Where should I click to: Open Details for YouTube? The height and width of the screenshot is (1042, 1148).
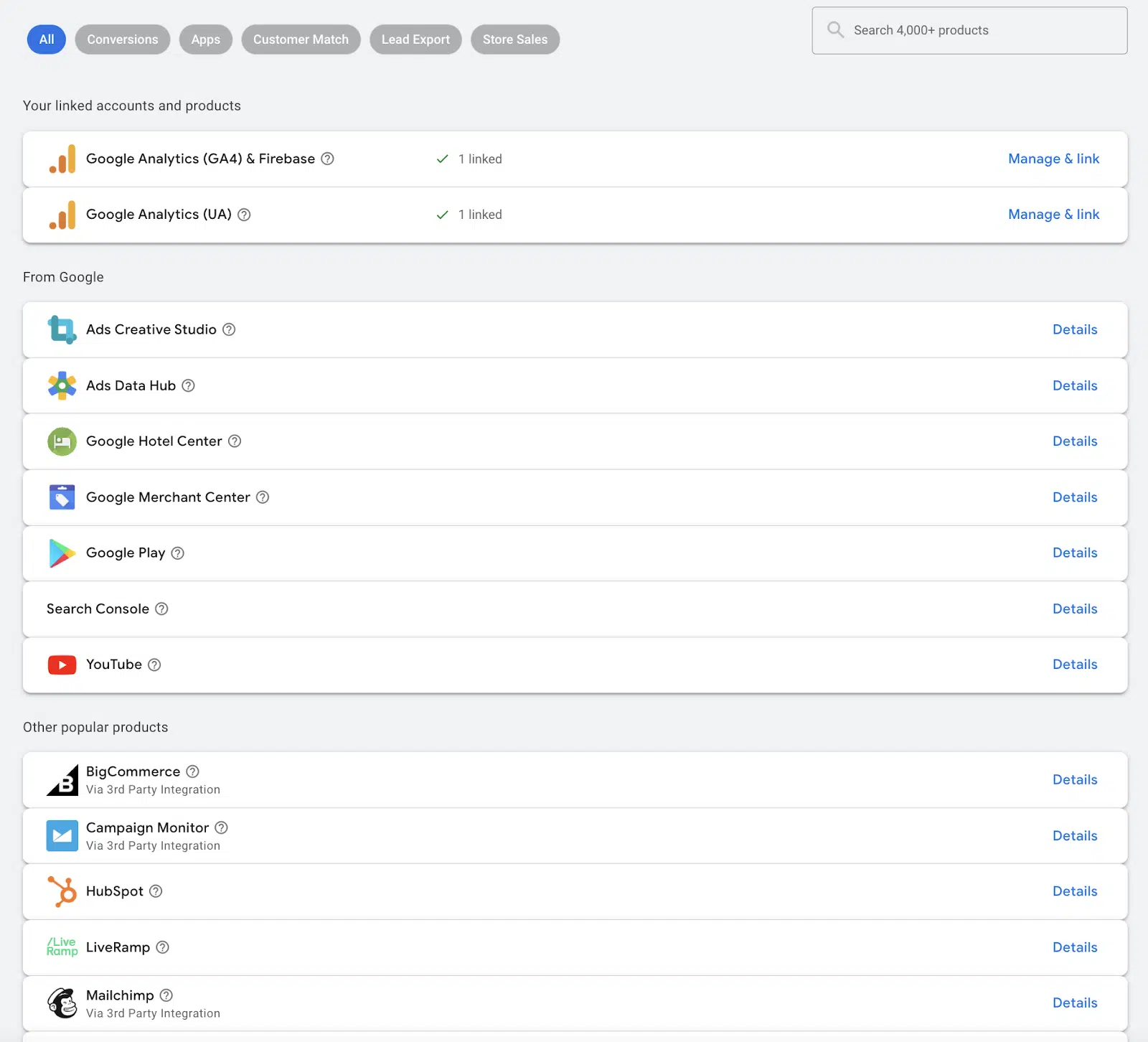[1075, 665]
